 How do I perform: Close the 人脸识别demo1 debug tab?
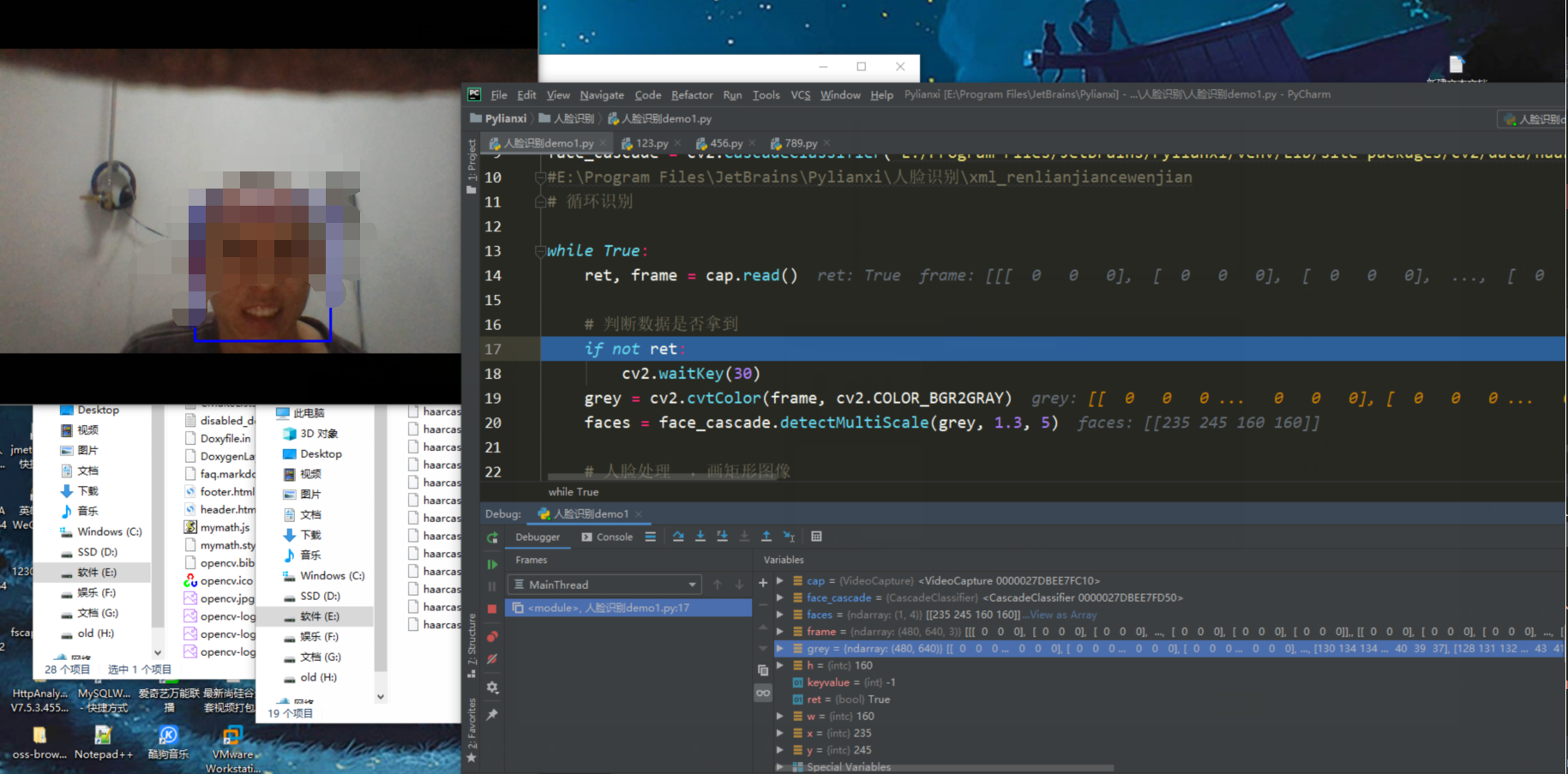(x=639, y=514)
